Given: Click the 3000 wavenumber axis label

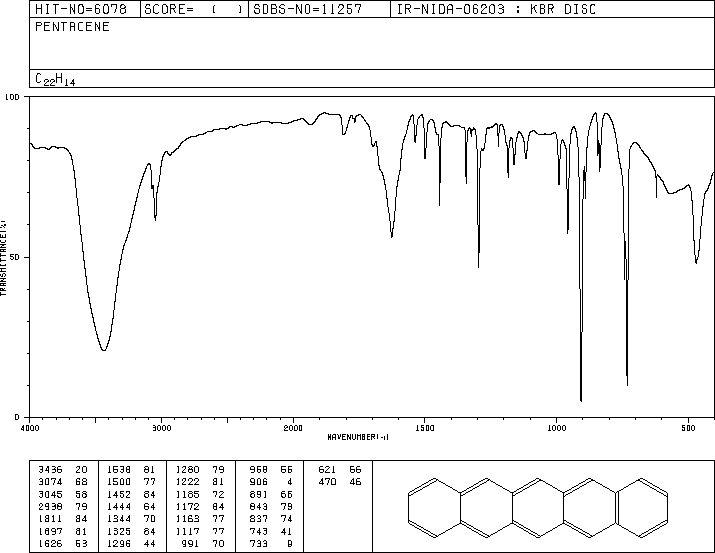Looking at the screenshot, I should point(162,428).
